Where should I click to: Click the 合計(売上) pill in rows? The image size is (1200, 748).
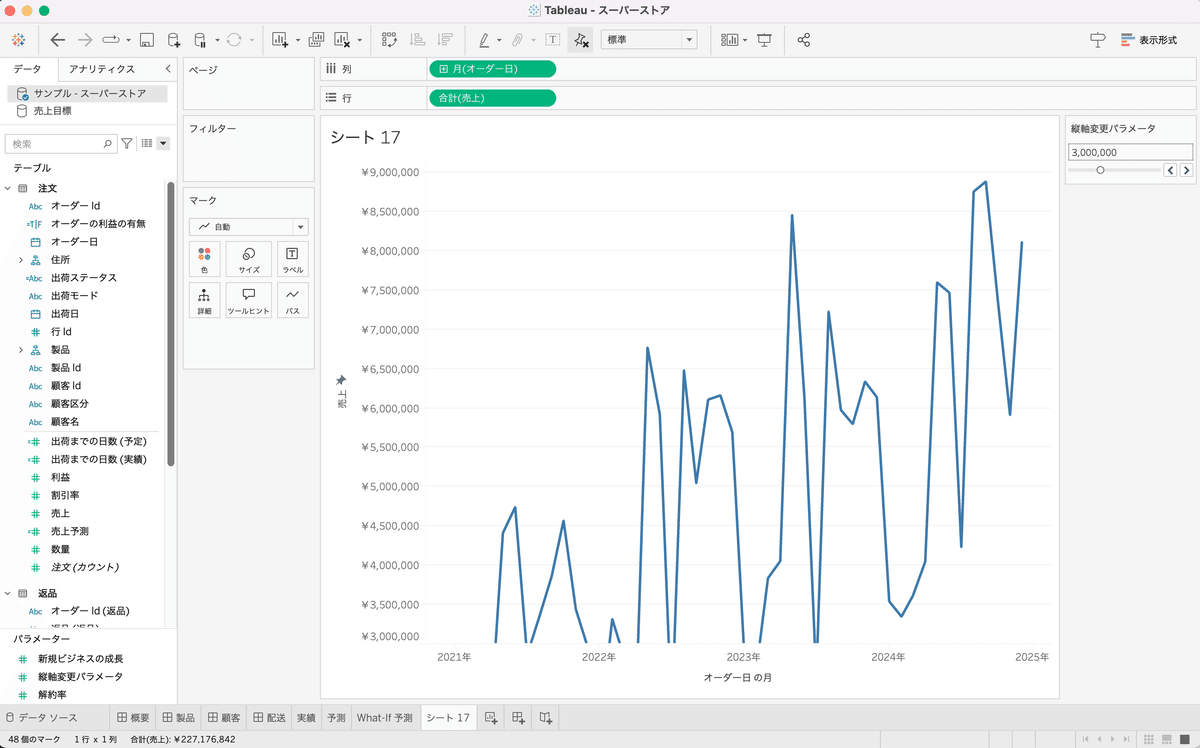click(x=492, y=98)
